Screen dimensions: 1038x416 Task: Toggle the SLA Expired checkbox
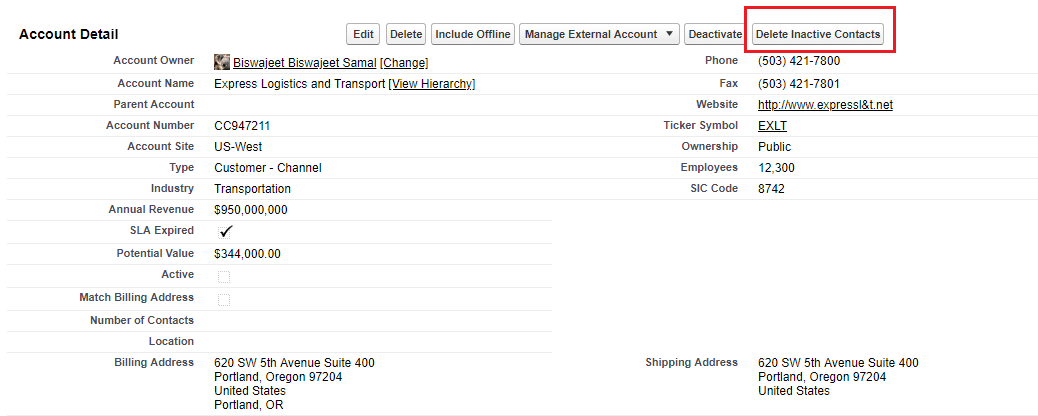pos(225,232)
